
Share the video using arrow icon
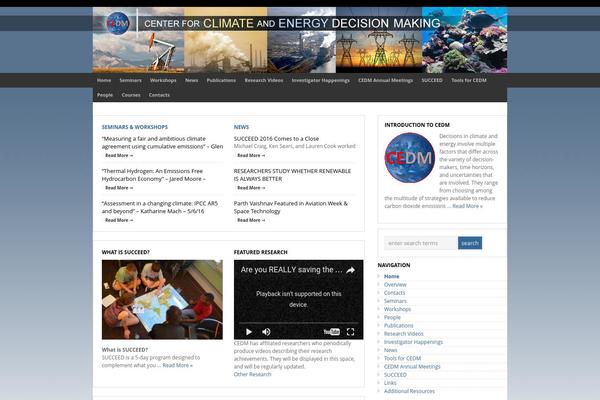pos(350,270)
